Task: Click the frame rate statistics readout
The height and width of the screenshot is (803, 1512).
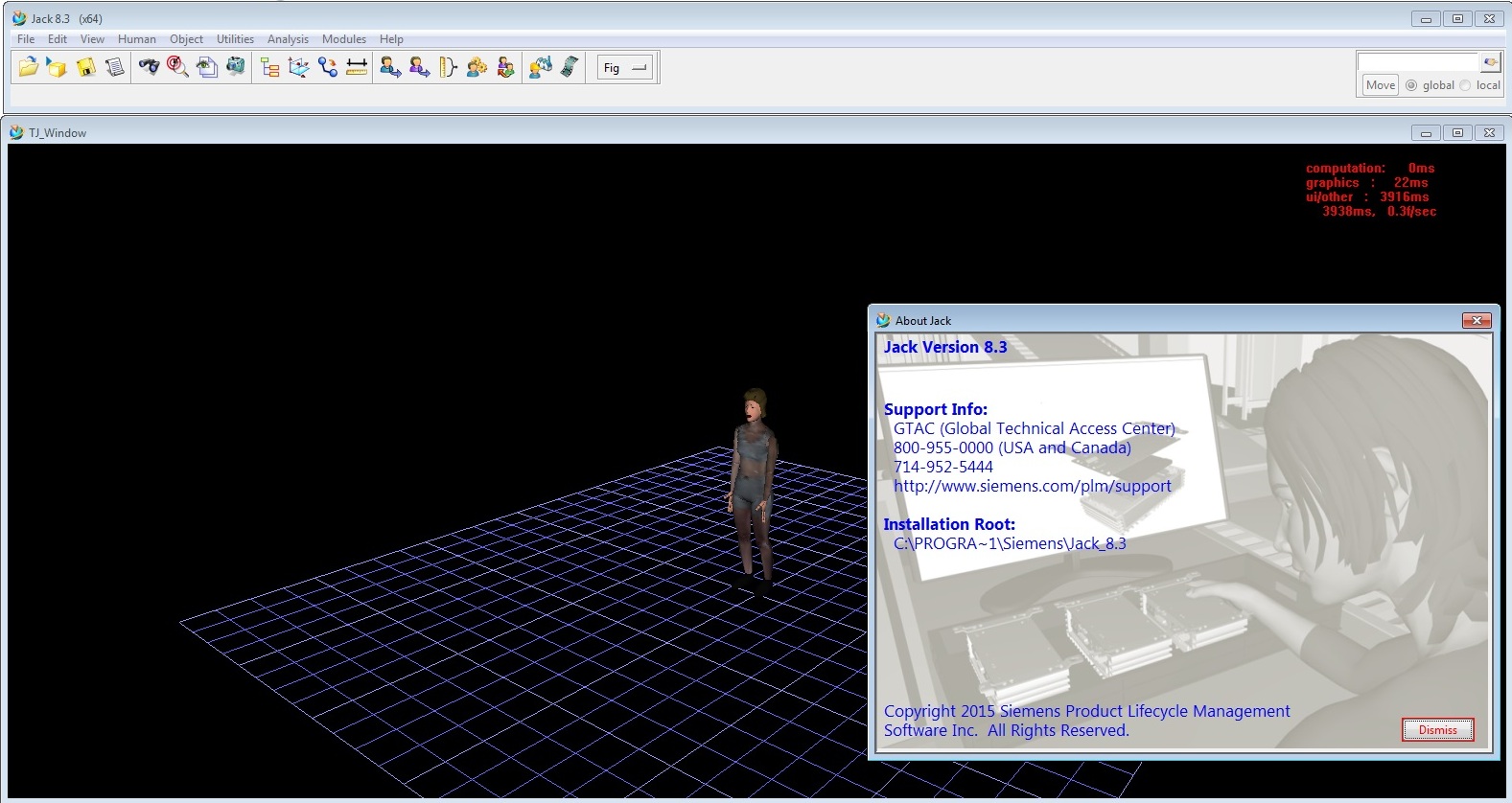Action: (1371, 190)
